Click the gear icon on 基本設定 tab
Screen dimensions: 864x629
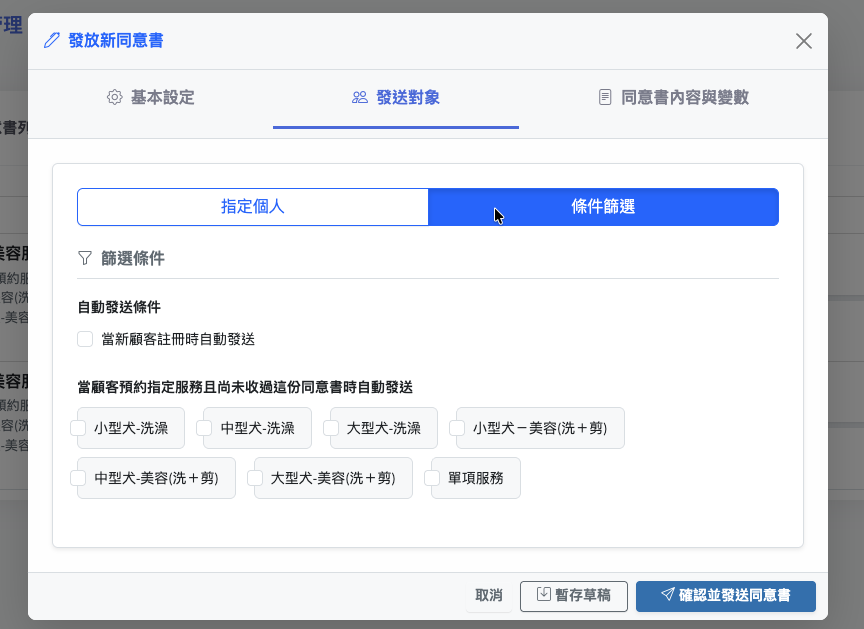[x=115, y=97]
